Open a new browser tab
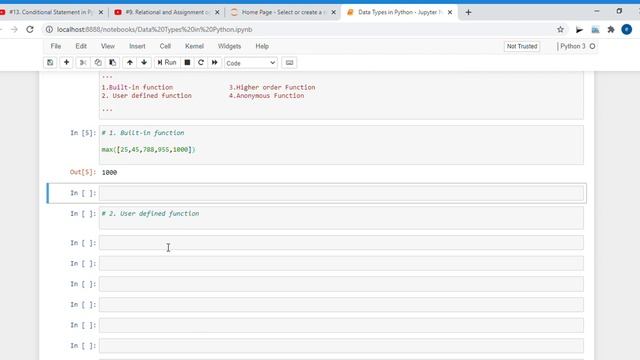This screenshot has height=360, width=640. pos(468,12)
